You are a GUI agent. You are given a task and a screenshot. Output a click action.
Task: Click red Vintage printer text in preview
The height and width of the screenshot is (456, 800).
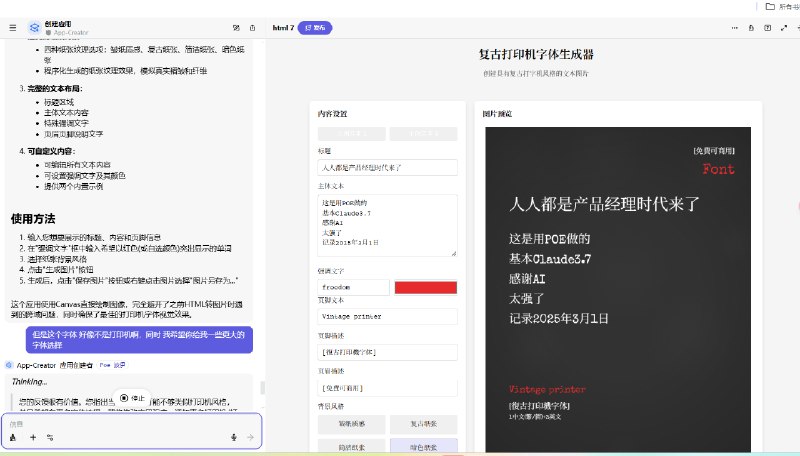coord(547,389)
